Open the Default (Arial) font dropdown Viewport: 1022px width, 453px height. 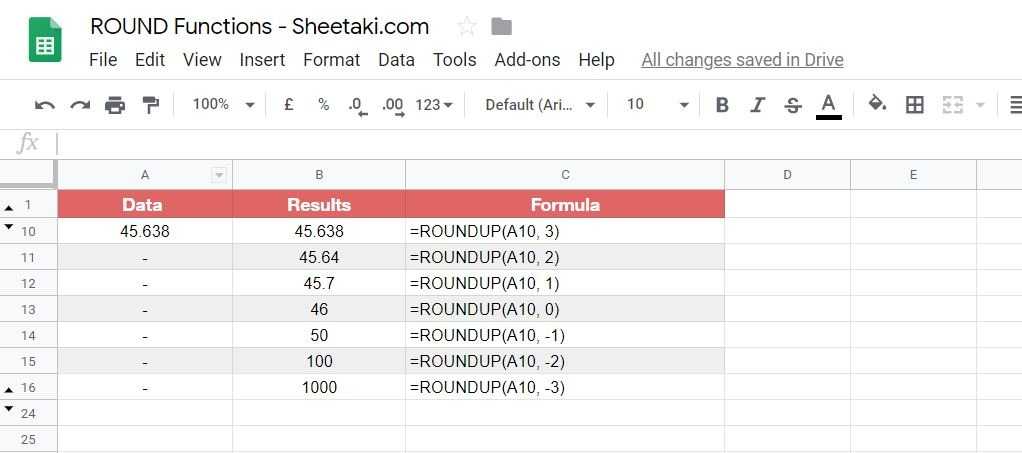pyautogui.click(x=540, y=104)
